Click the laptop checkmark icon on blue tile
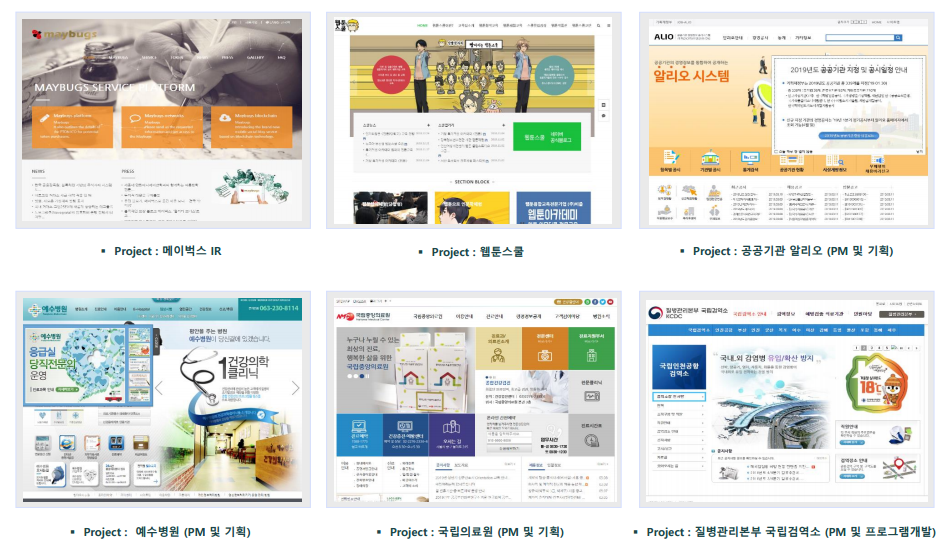This screenshot has width=951, height=556. coord(359,427)
